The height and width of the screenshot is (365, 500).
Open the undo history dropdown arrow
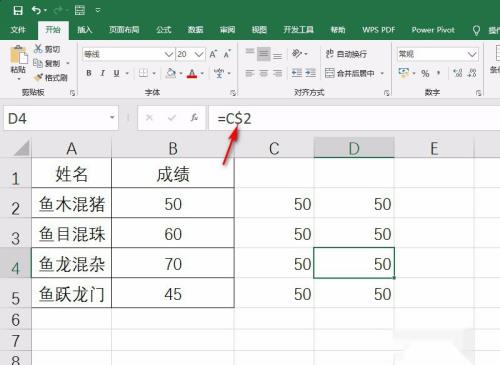[x=45, y=11]
